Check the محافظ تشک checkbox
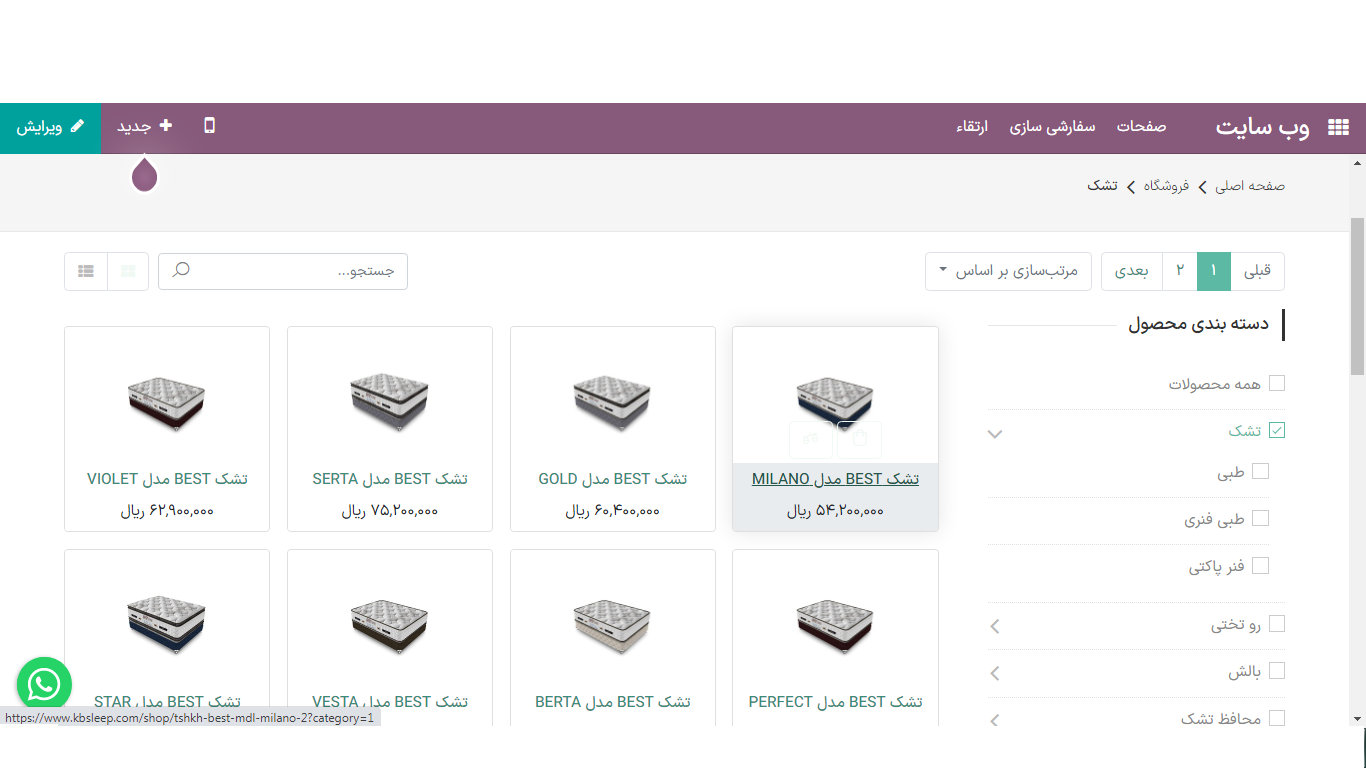Image resolution: width=1366 pixels, height=768 pixels. pos(1277,718)
